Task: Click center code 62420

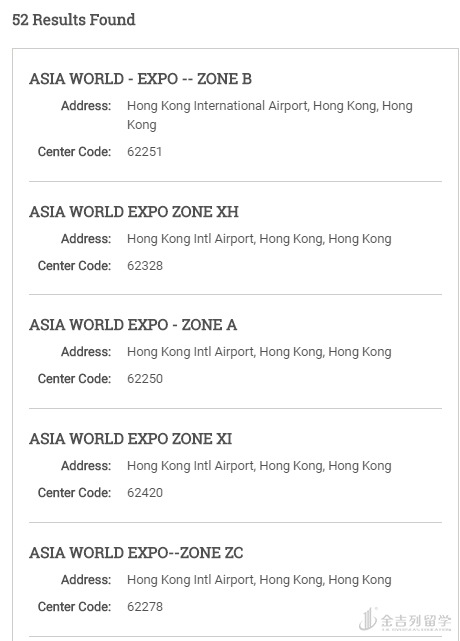Action: 145,493
